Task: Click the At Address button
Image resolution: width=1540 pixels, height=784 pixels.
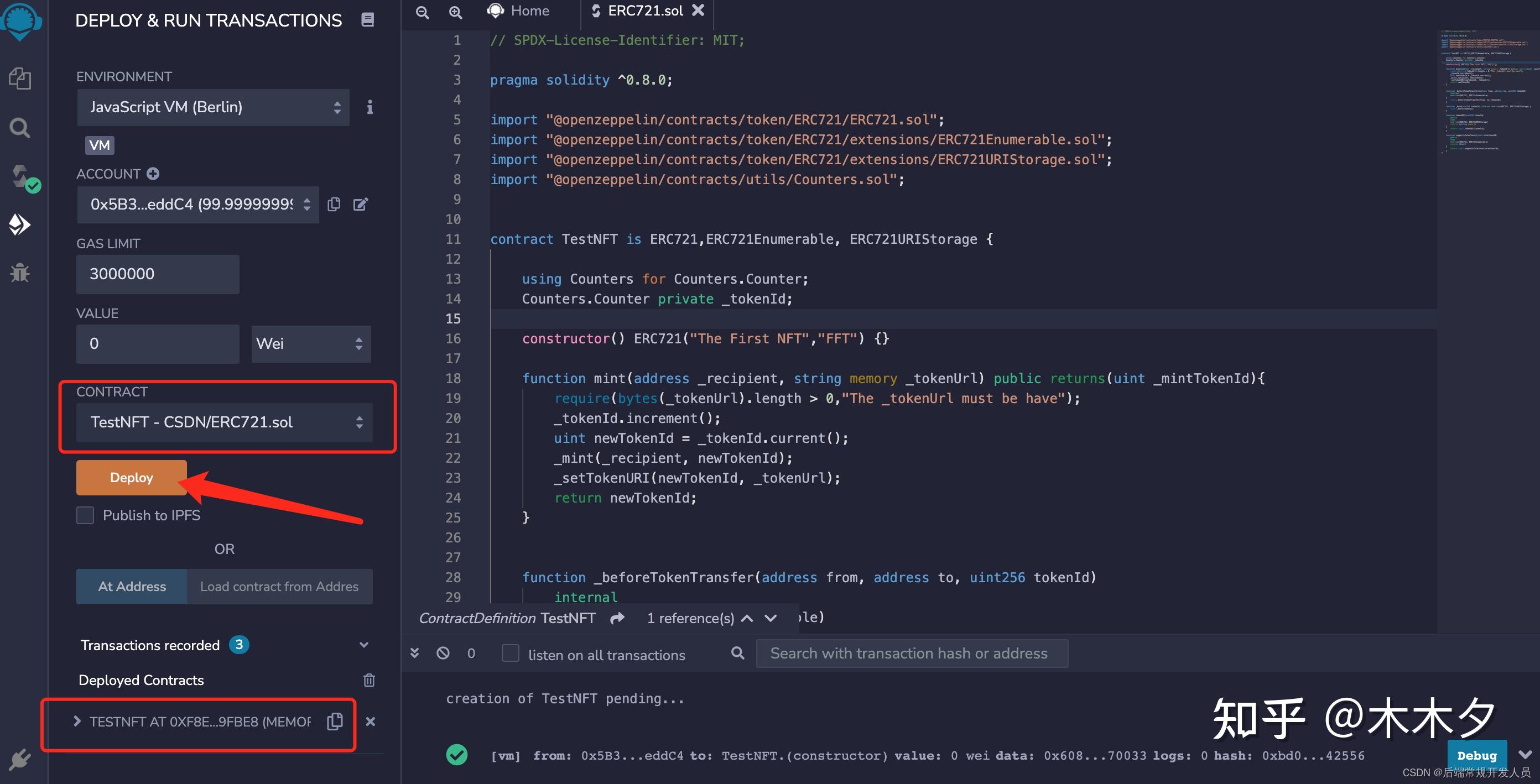Action: (131, 586)
